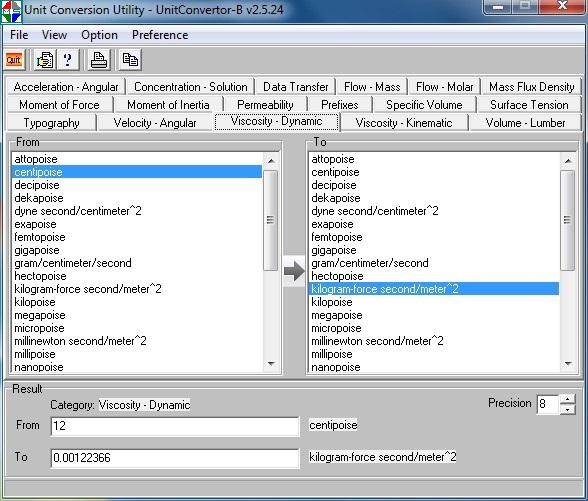Image resolution: width=588 pixels, height=501 pixels.
Task: Switch to Volume - Lumber tab
Action: (525, 123)
